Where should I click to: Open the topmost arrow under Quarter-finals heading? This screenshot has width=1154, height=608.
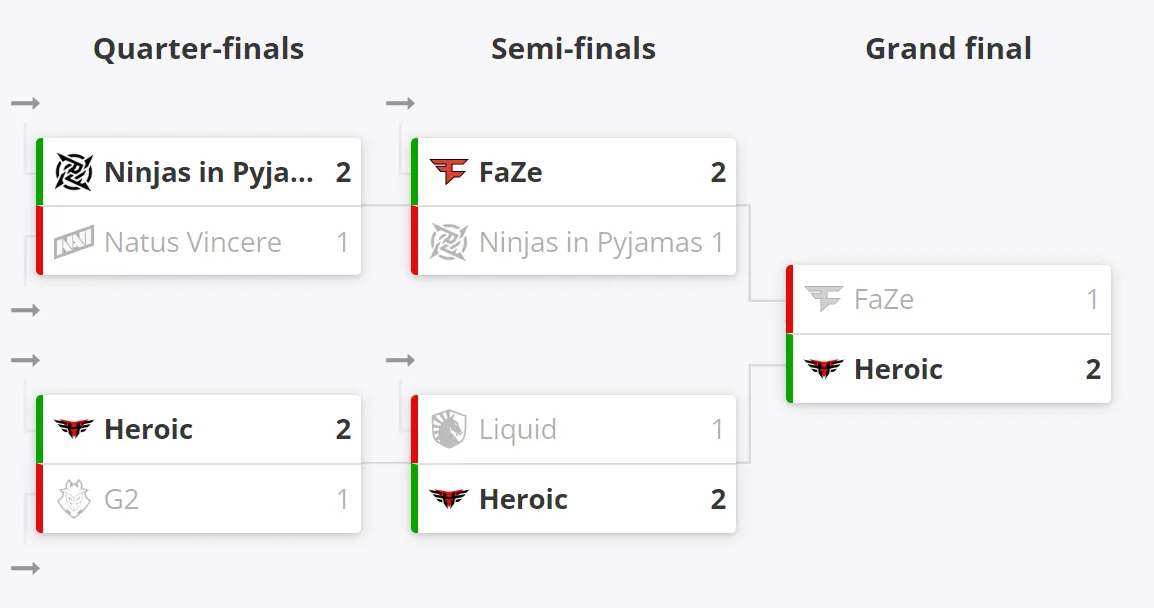(25, 103)
